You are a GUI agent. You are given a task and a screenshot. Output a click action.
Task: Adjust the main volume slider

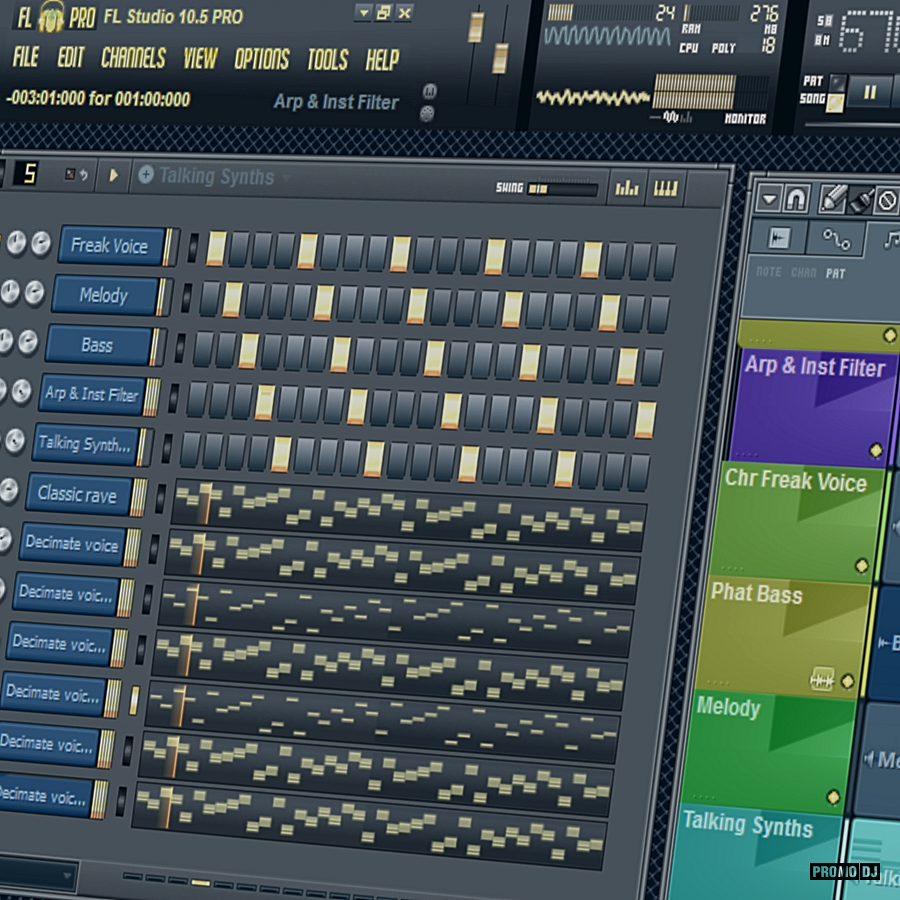pos(476,28)
